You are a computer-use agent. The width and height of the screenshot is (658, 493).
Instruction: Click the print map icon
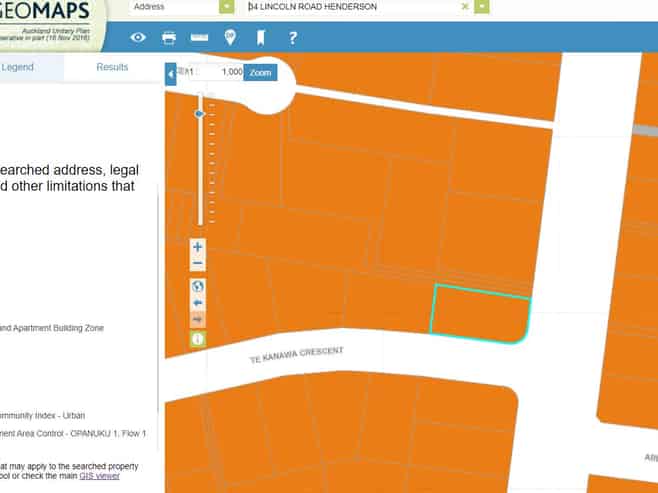(x=169, y=38)
